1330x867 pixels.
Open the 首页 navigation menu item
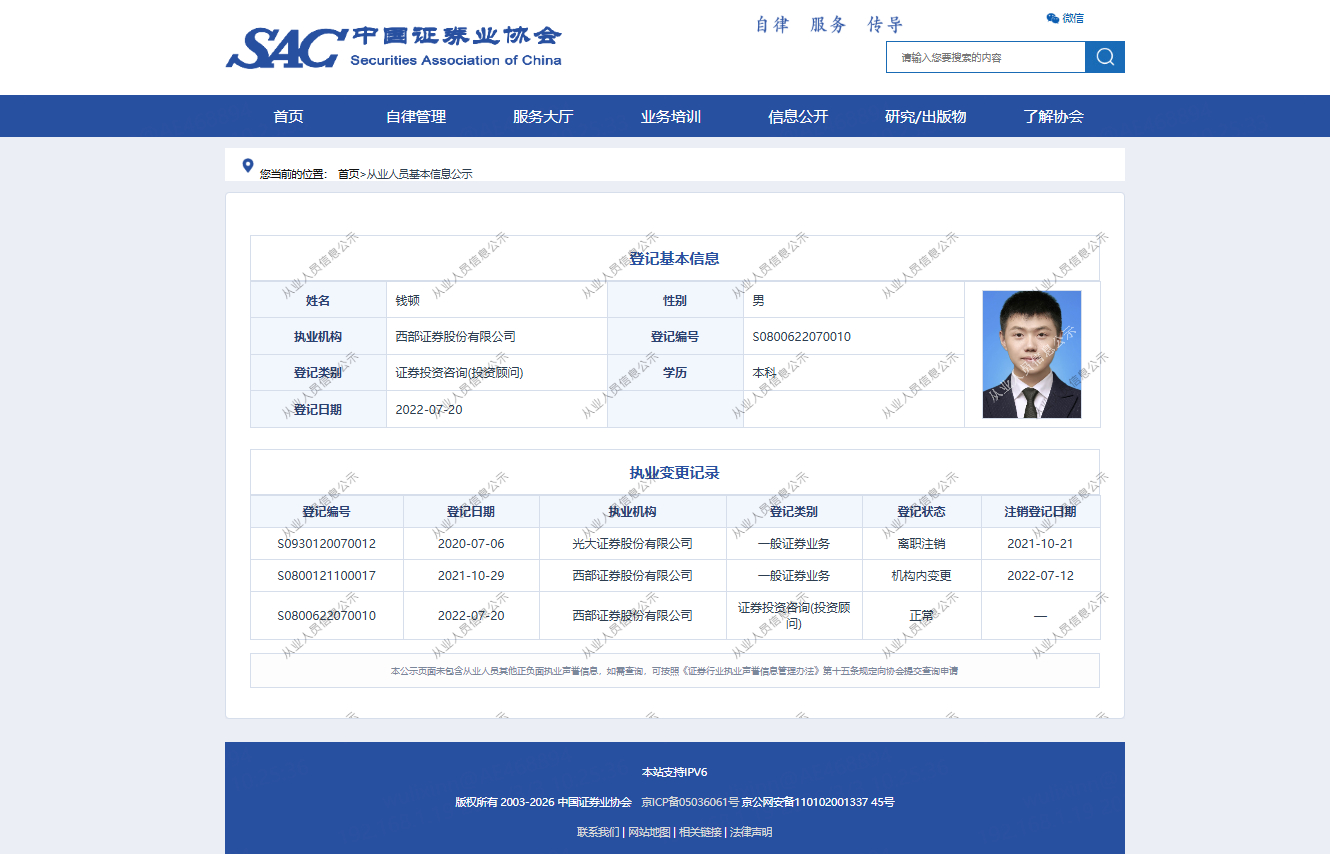pos(288,116)
